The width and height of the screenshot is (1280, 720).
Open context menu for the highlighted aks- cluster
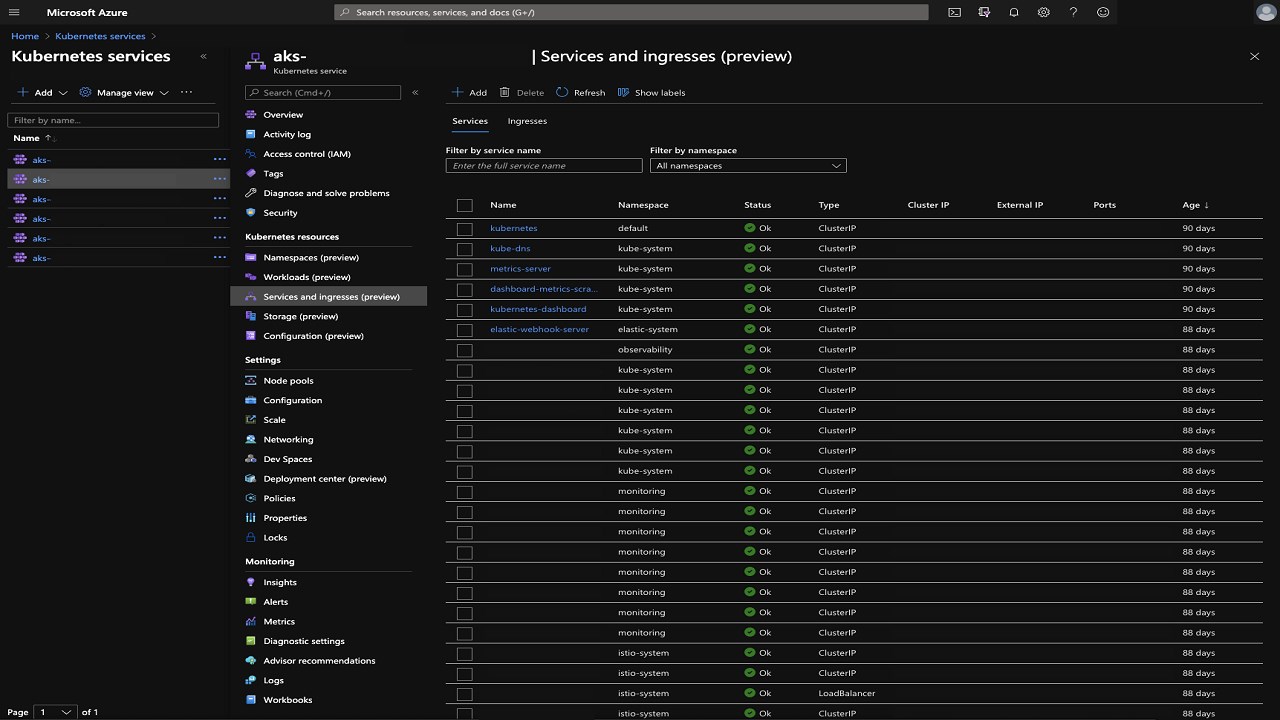click(219, 180)
